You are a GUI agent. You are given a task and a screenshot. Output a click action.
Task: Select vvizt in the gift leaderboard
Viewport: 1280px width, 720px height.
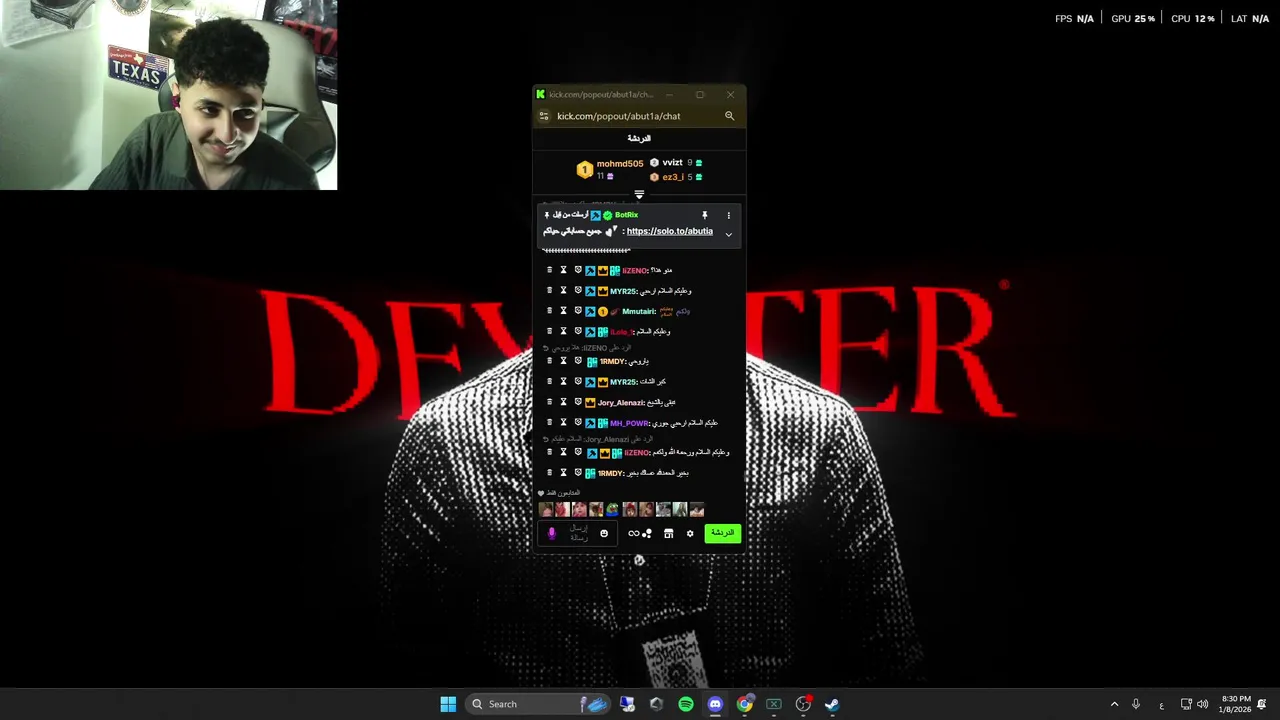(x=672, y=163)
